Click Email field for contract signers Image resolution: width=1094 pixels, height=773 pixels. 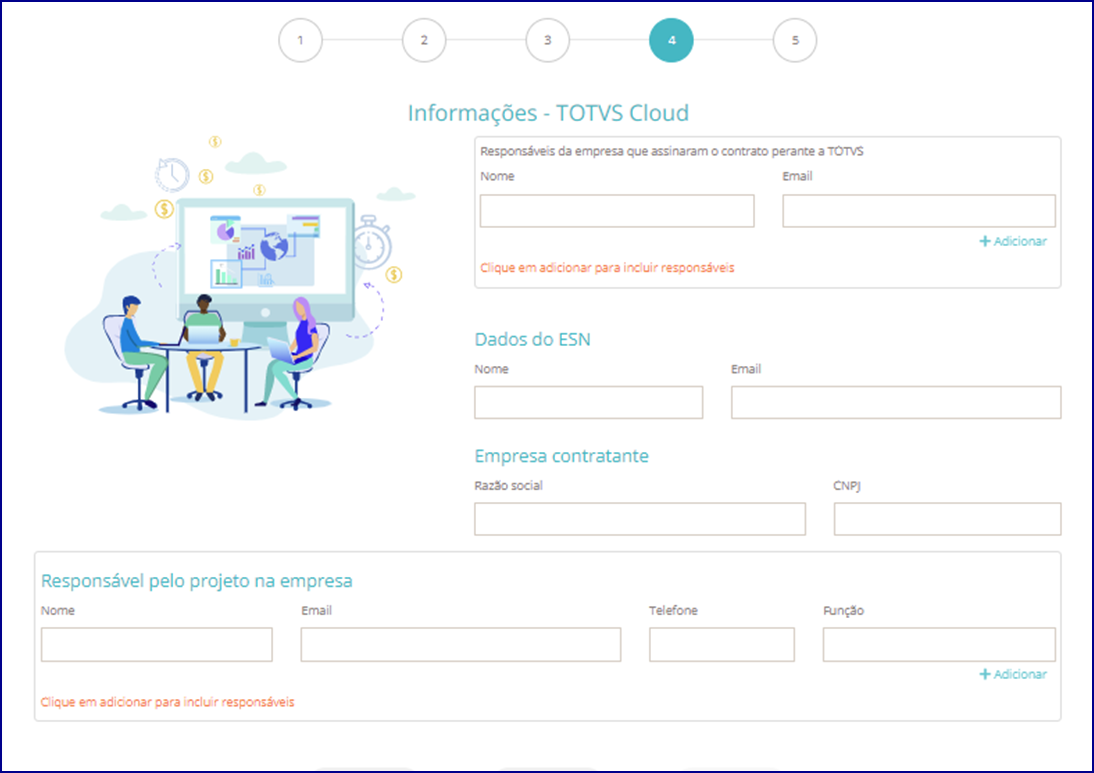click(919, 211)
